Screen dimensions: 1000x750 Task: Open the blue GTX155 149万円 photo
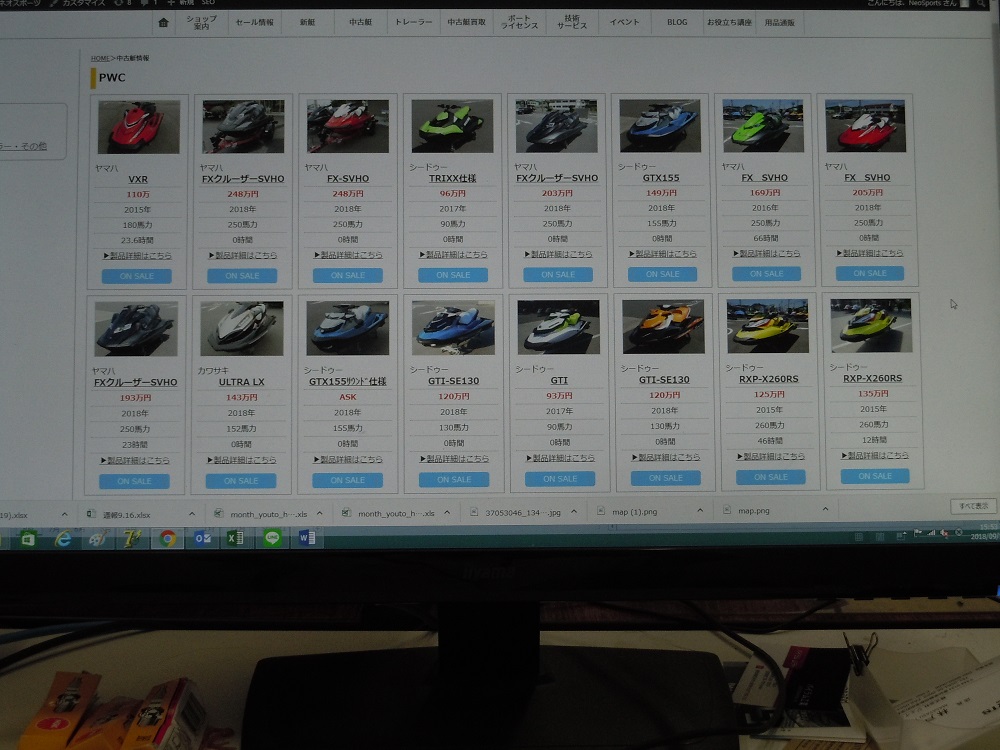(660, 125)
